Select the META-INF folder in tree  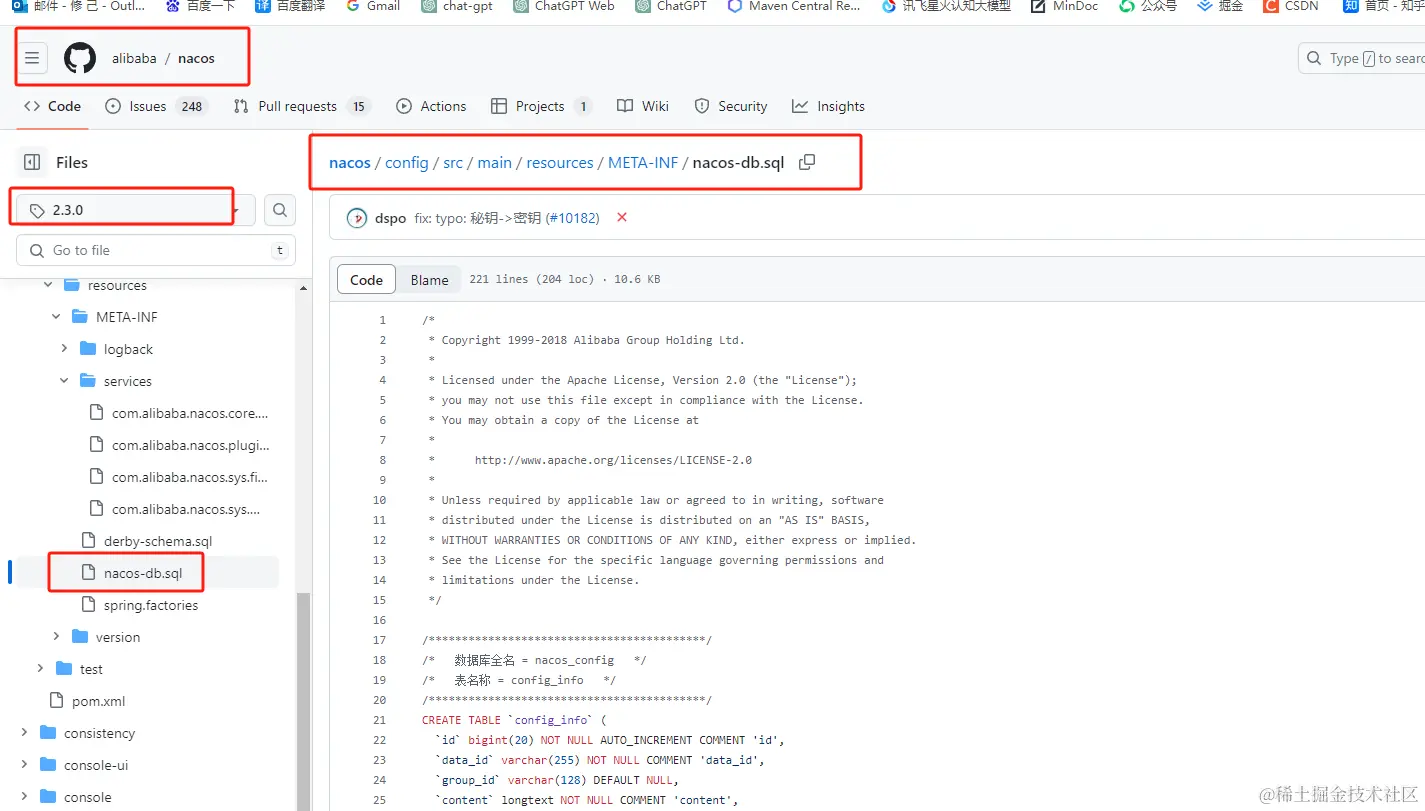point(127,317)
